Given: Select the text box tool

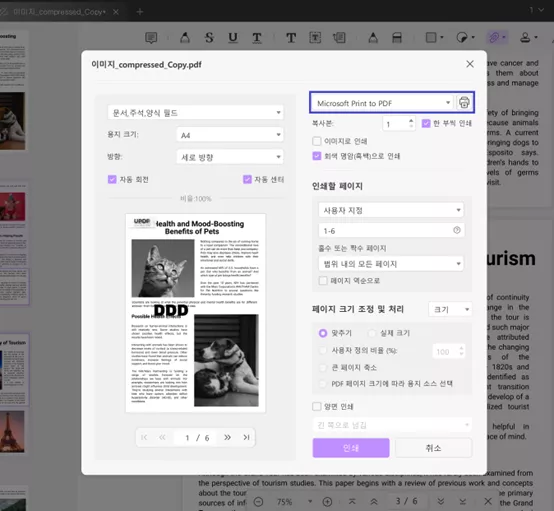Looking at the screenshot, I should pyautogui.click(x=315, y=37).
